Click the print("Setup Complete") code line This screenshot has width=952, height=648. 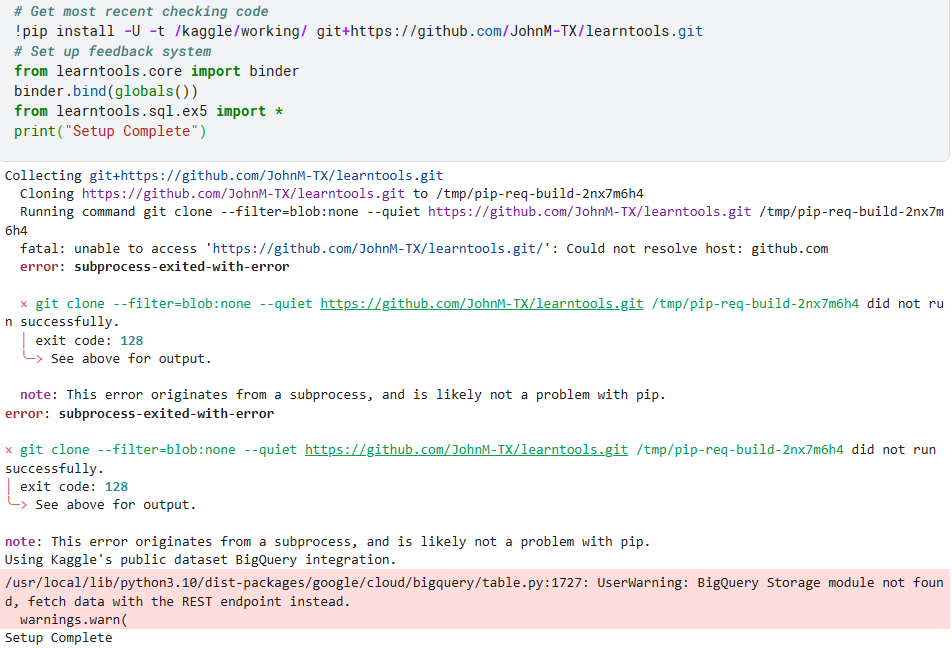(x=110, y=131)
